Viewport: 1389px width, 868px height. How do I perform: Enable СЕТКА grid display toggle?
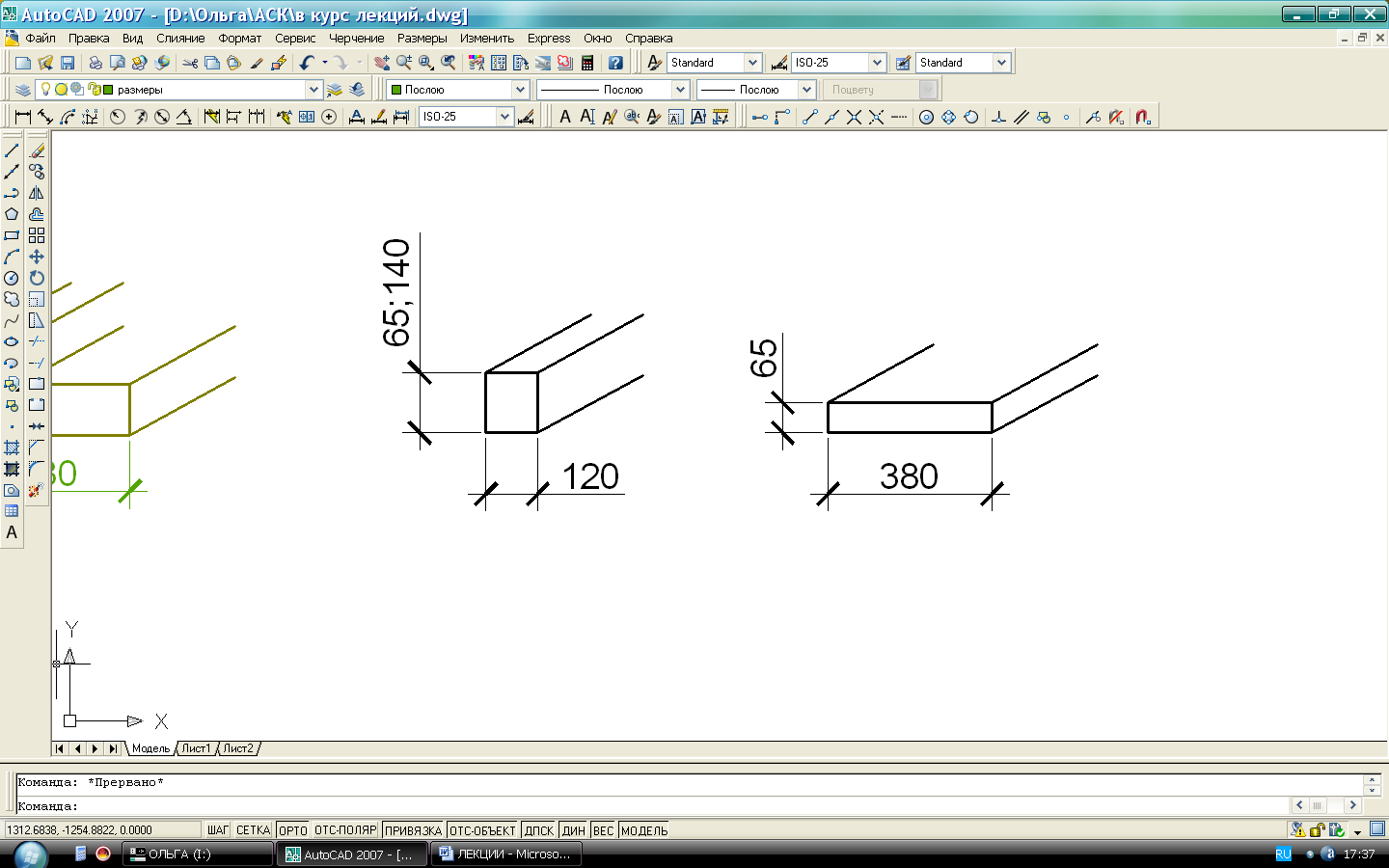click(253, 830)
